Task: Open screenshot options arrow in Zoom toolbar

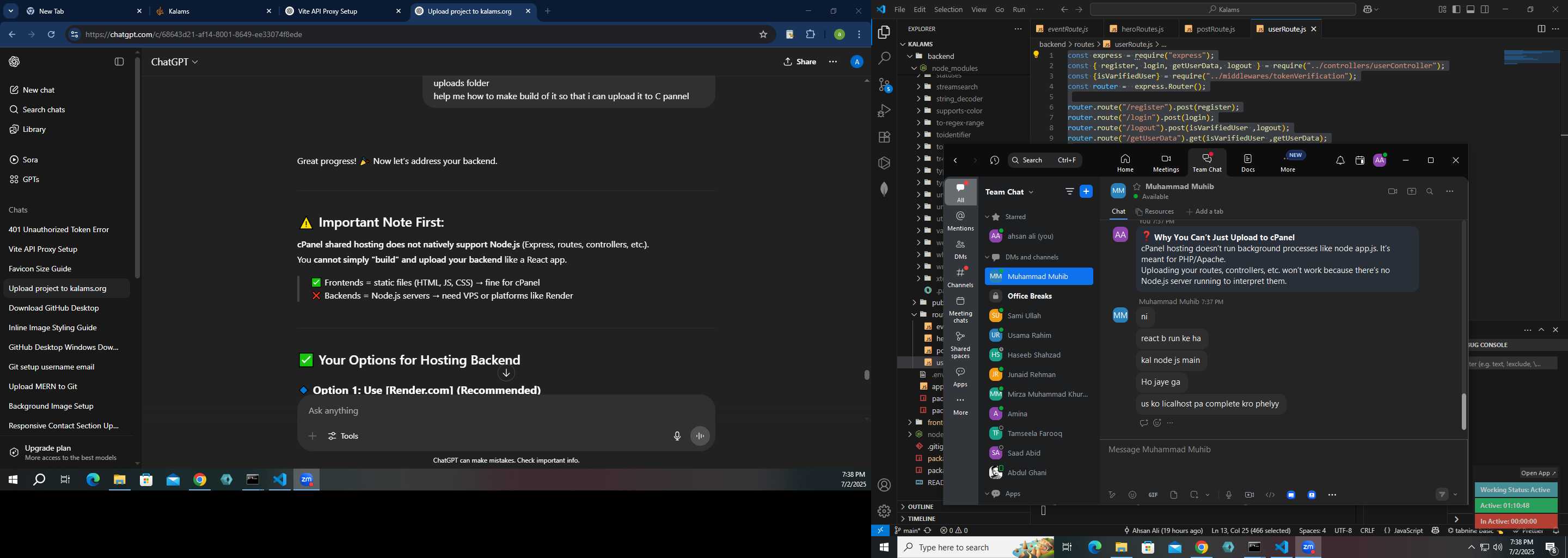Action: pyautogui.click(x=1208, y=495)
